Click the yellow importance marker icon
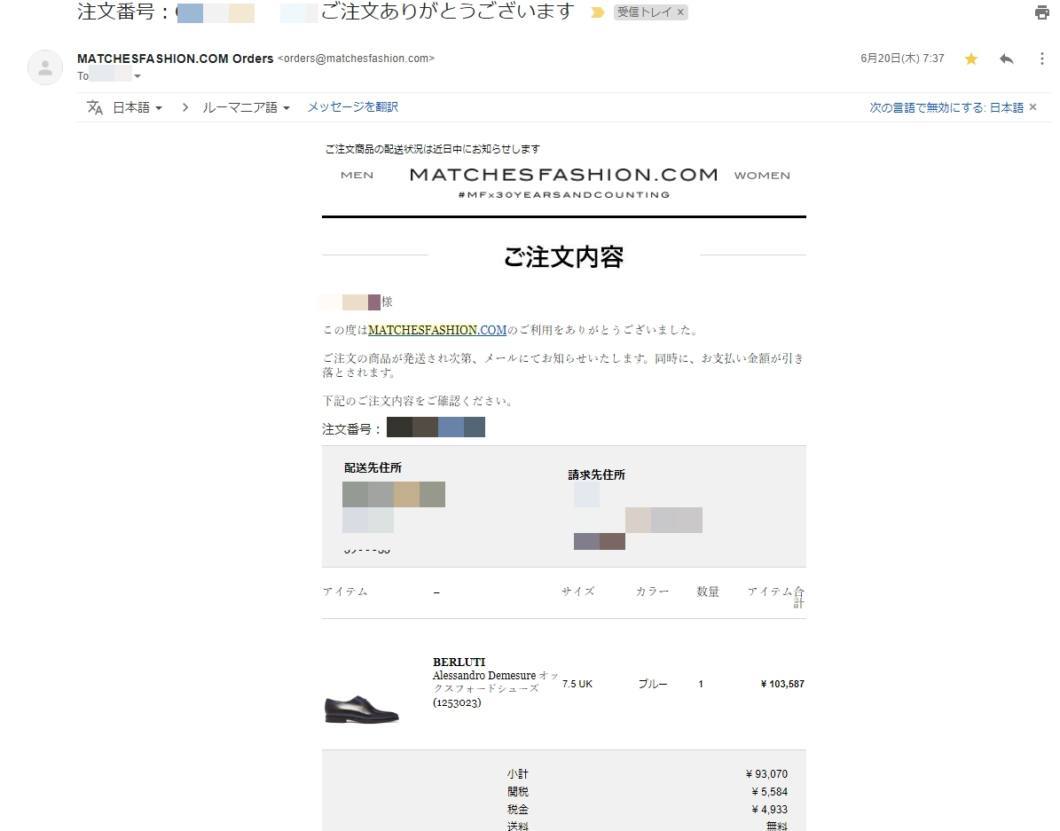Screen dimensions: 1060x831 [597, 12]
